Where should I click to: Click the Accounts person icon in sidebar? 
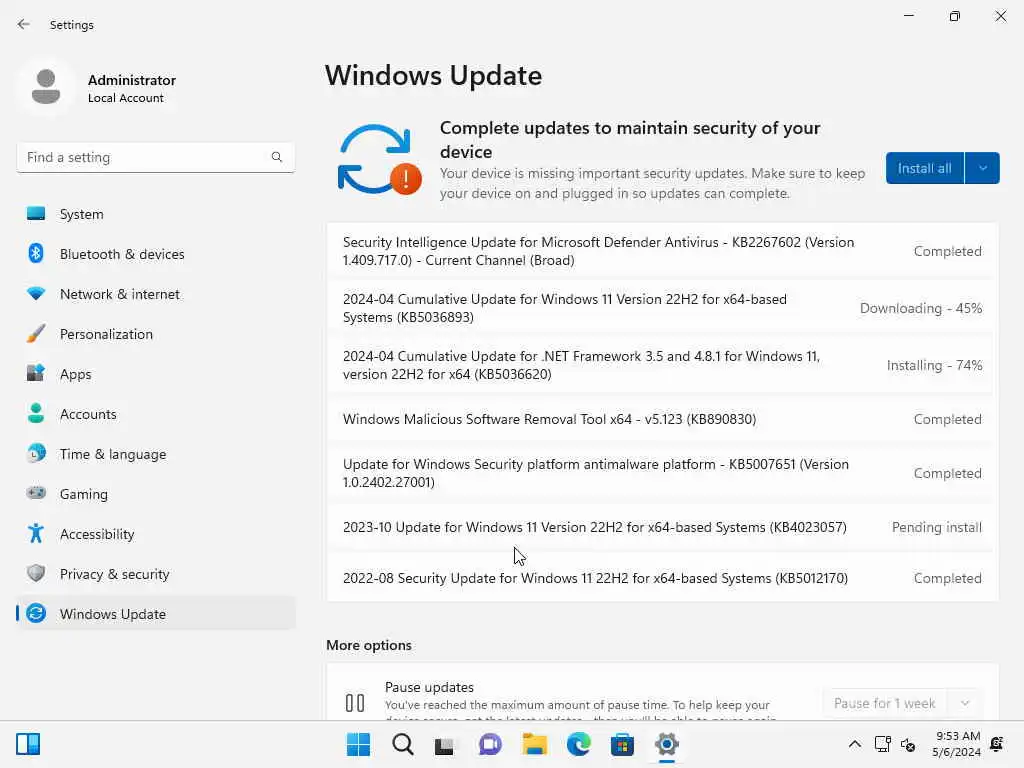36,413
